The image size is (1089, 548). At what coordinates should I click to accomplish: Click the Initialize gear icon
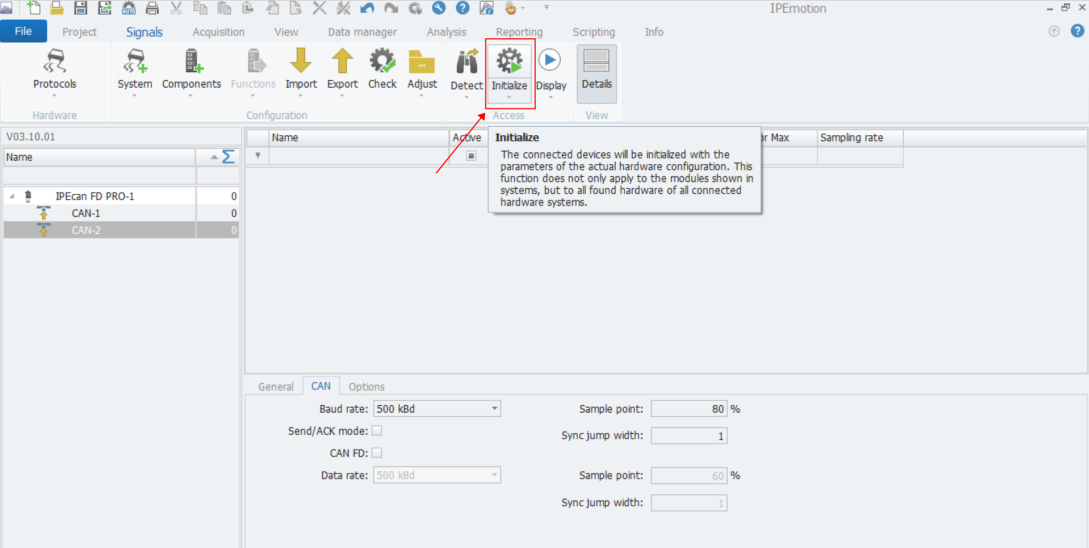pyautogui.click(x=509, y=62)
